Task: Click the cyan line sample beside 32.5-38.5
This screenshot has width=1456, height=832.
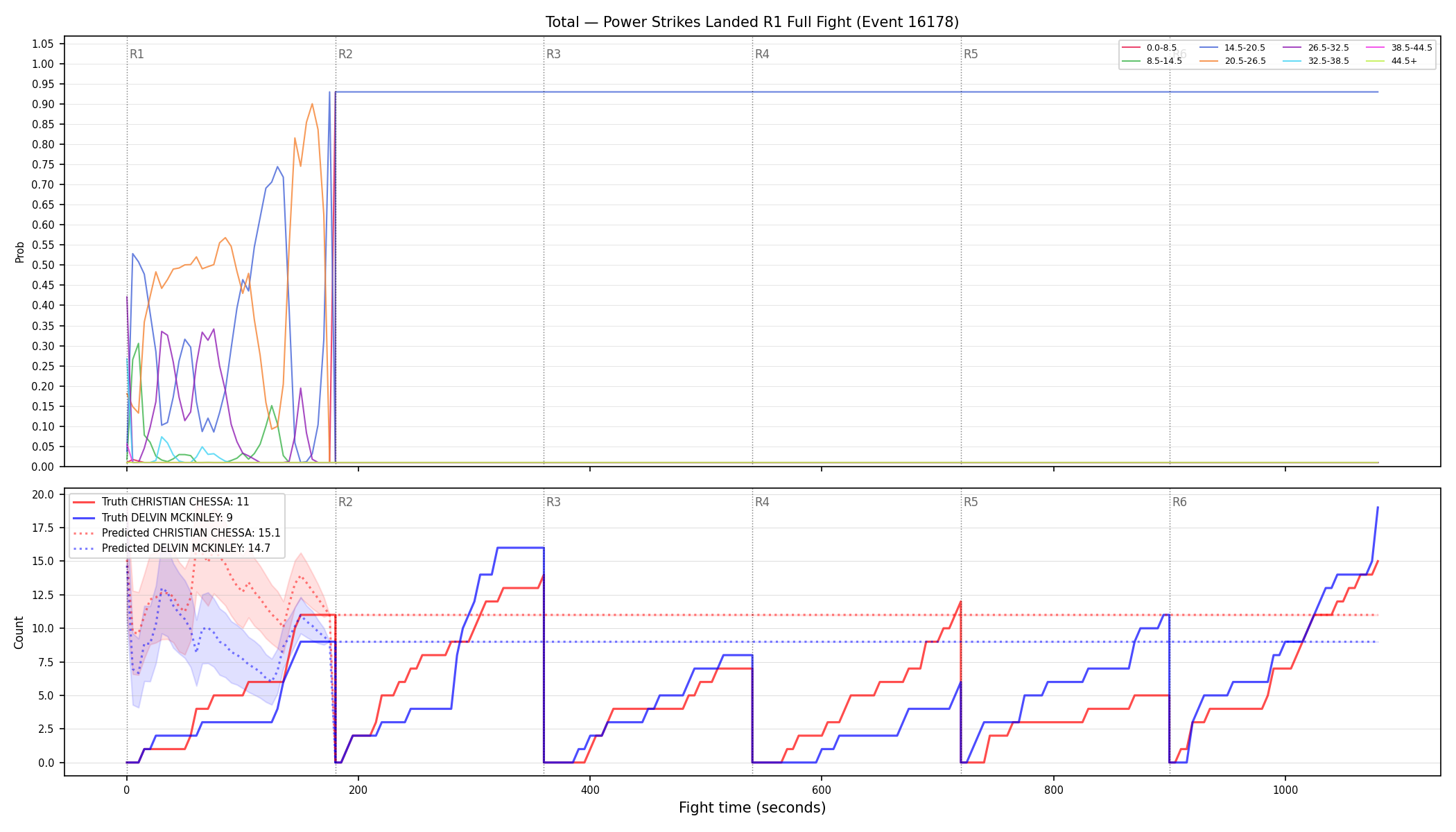Action: [1293, 61]
